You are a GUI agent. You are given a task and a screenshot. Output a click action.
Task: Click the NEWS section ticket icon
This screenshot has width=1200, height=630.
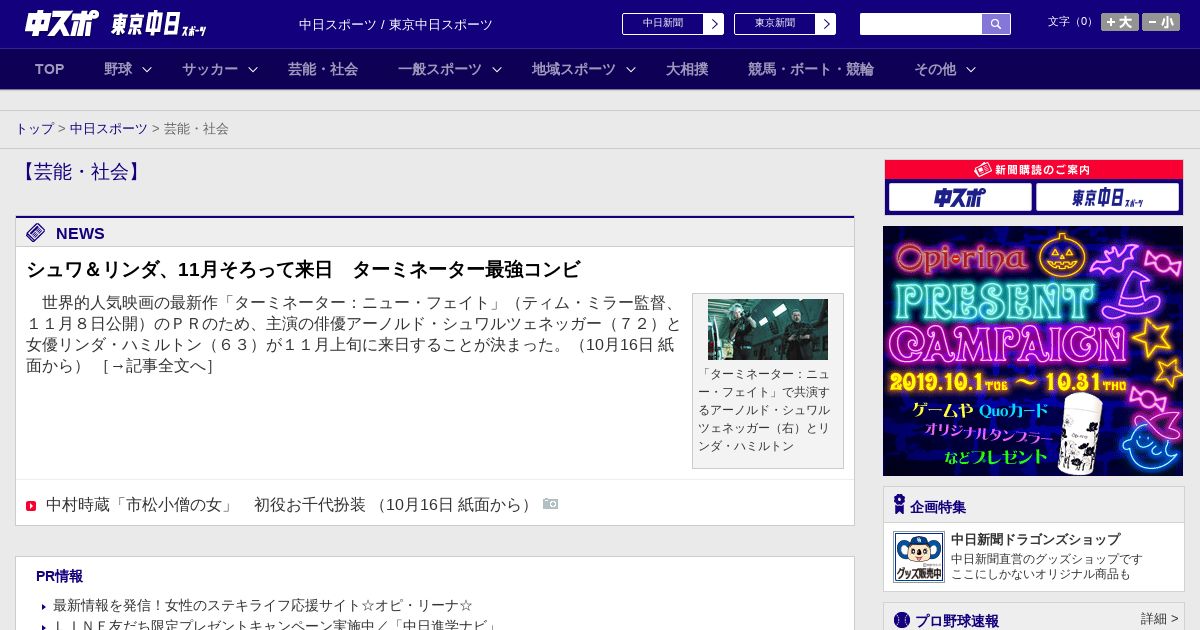click(x=36, y=233)
